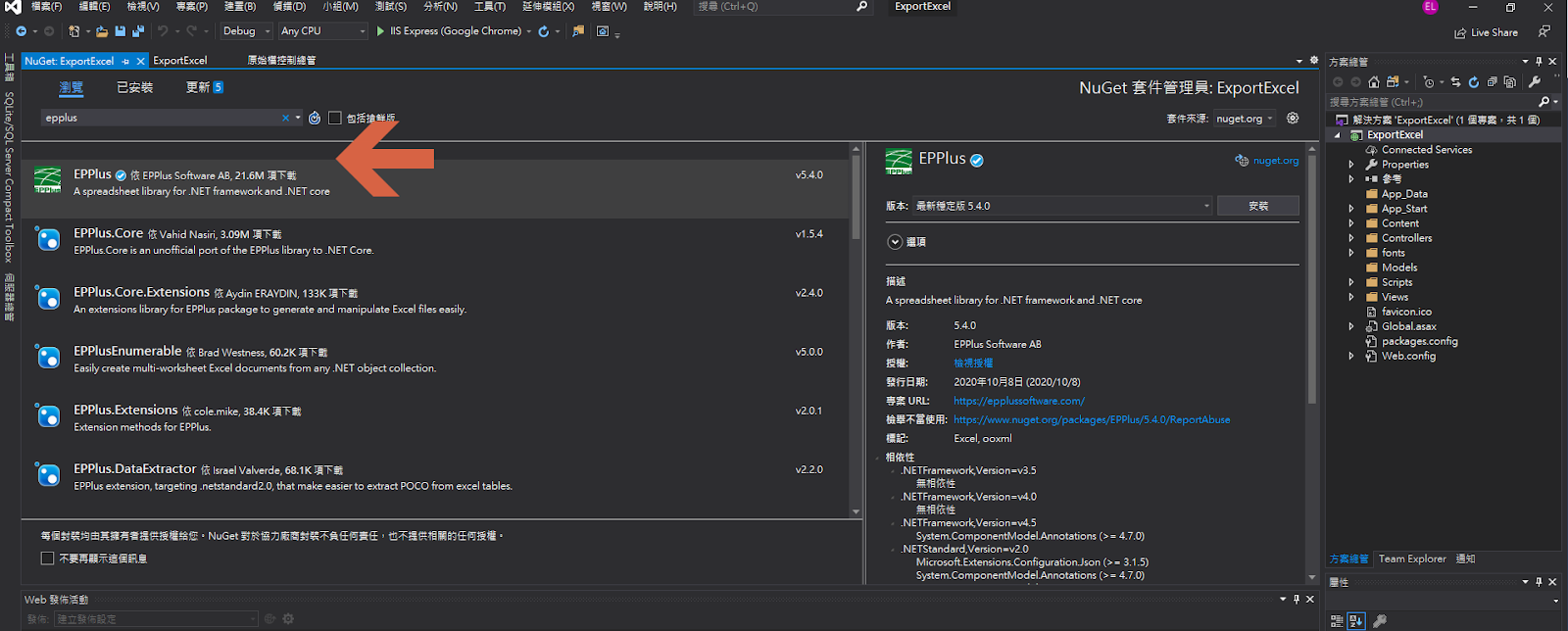Click the Show All Files icon

[x=1509, y=82]
